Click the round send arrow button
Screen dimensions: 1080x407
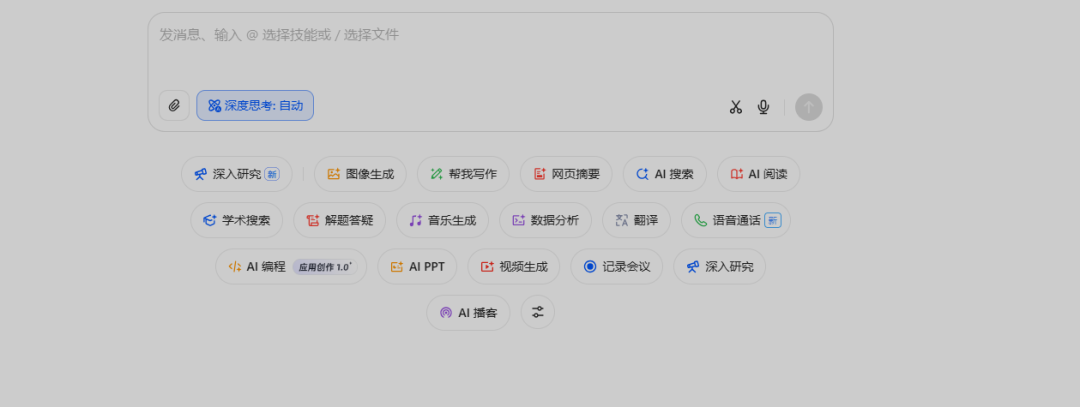809,107
